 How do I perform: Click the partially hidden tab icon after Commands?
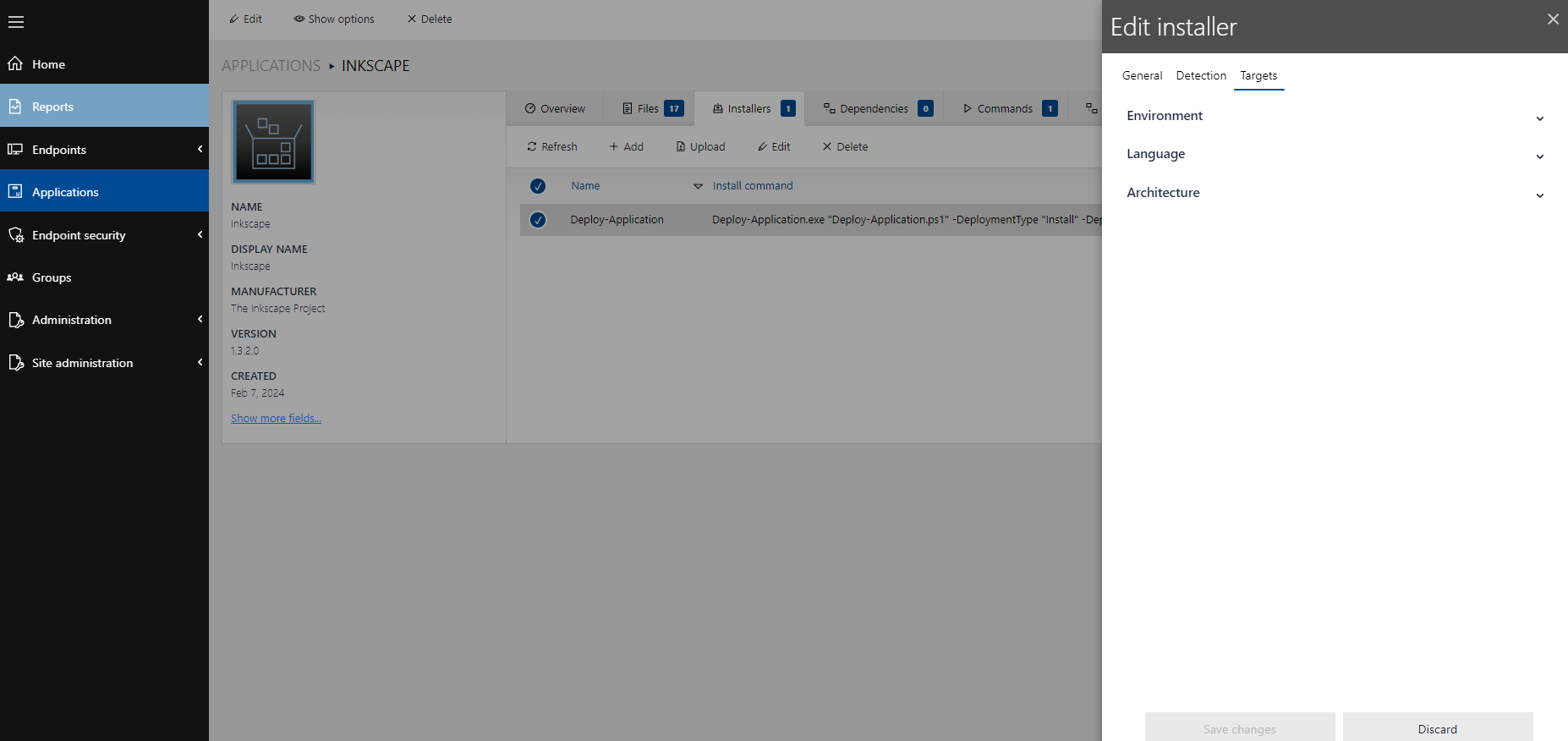point(1092,108)
